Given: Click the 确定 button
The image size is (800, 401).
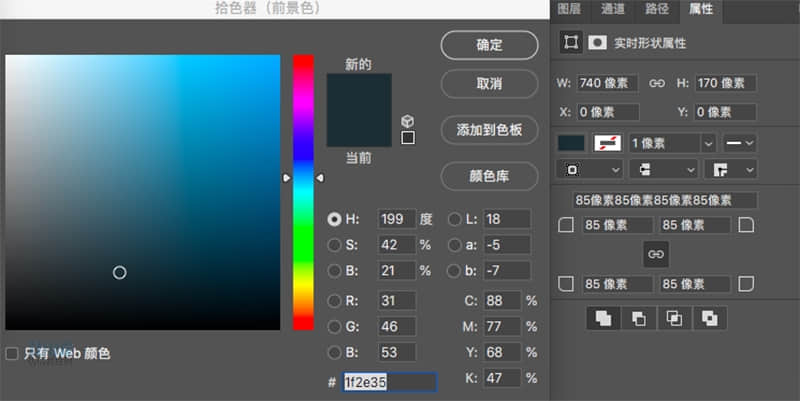Looking at the screenshot, I should (x=489, y=45).
